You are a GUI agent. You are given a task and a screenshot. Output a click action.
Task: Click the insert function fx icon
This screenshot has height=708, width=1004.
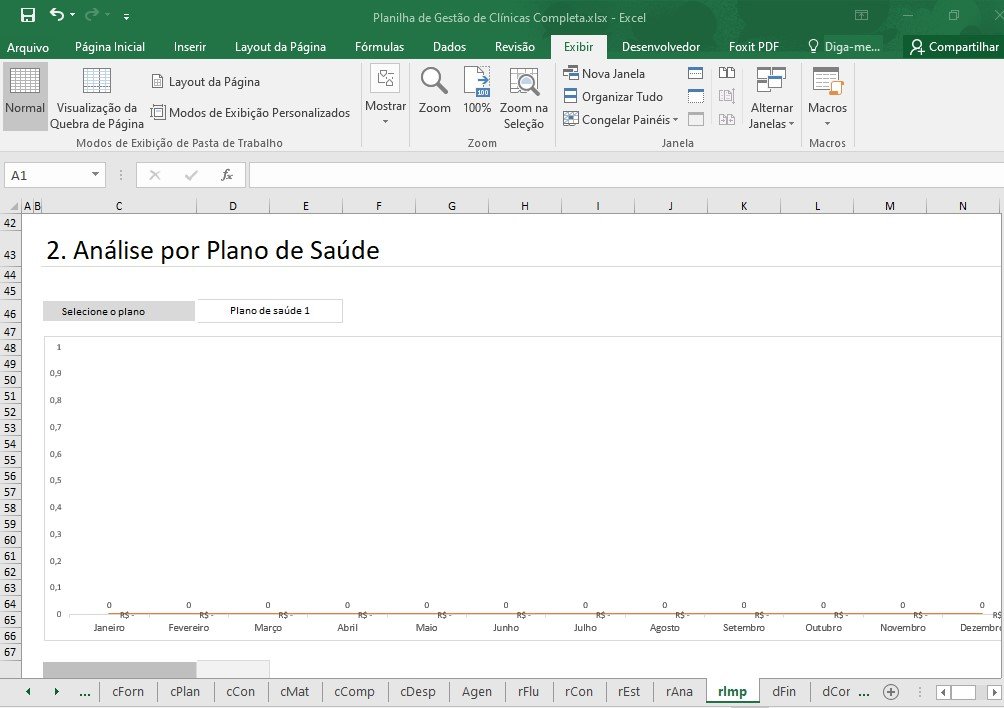point(227,175)
